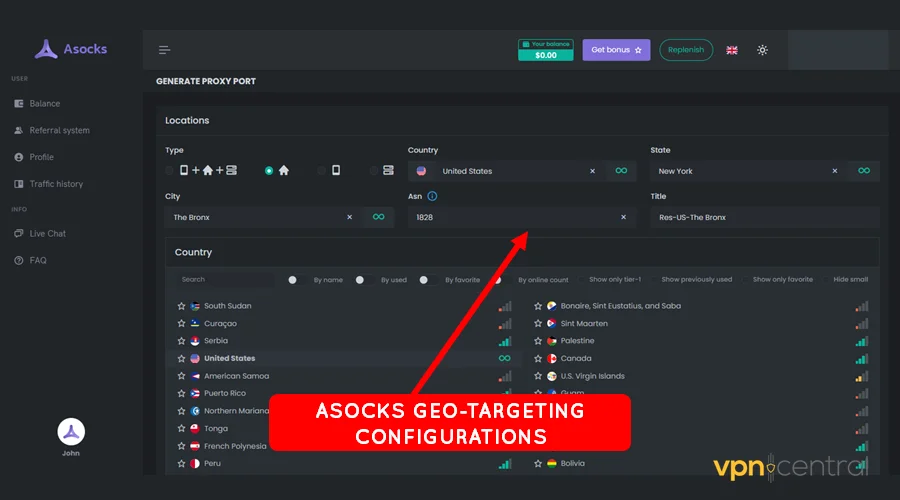Screen dimensions: 900x500
Task: Select the residential house type radio
Action: click(269, 170)
